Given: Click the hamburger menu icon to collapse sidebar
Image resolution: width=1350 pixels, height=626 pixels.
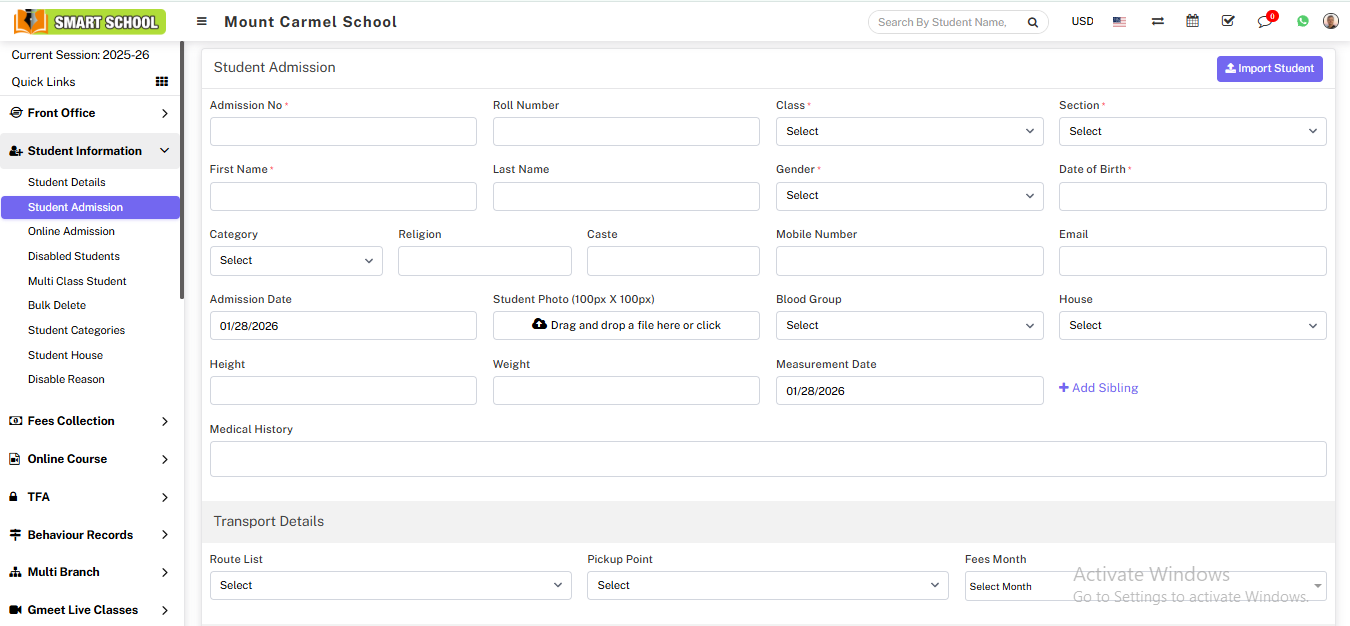Looking at the screenshot, I should pyautogui.click(x=202, y=21).
